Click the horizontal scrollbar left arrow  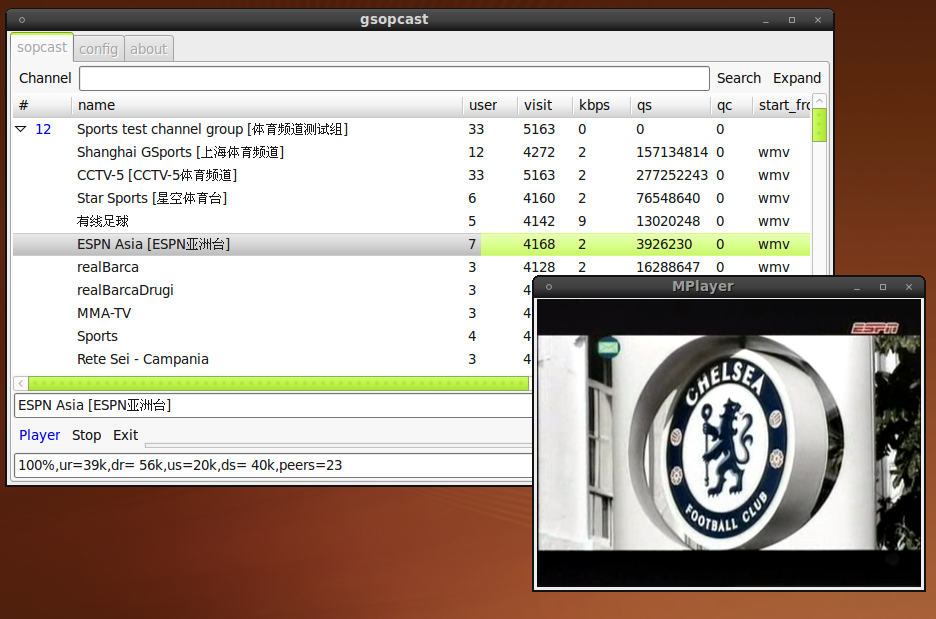[x=20, y=383]
